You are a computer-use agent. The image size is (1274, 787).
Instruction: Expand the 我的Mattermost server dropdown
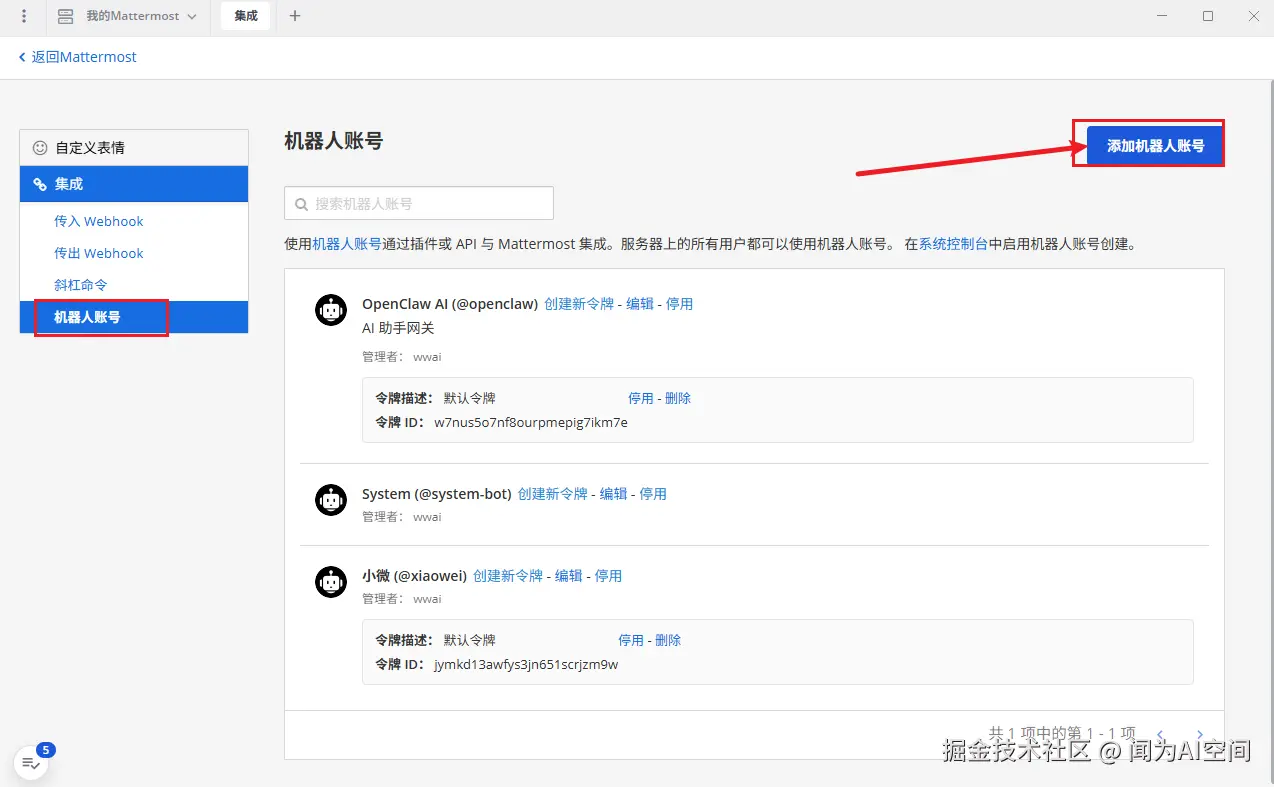pos(192,16)
